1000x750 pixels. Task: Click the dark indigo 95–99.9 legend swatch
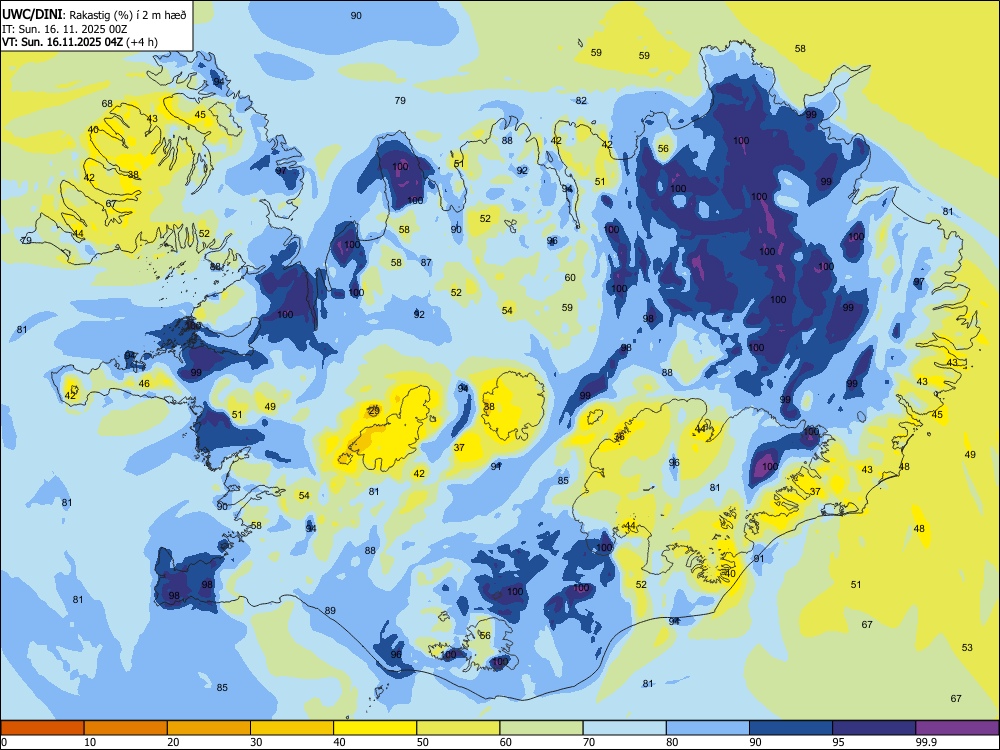point(874,728)
